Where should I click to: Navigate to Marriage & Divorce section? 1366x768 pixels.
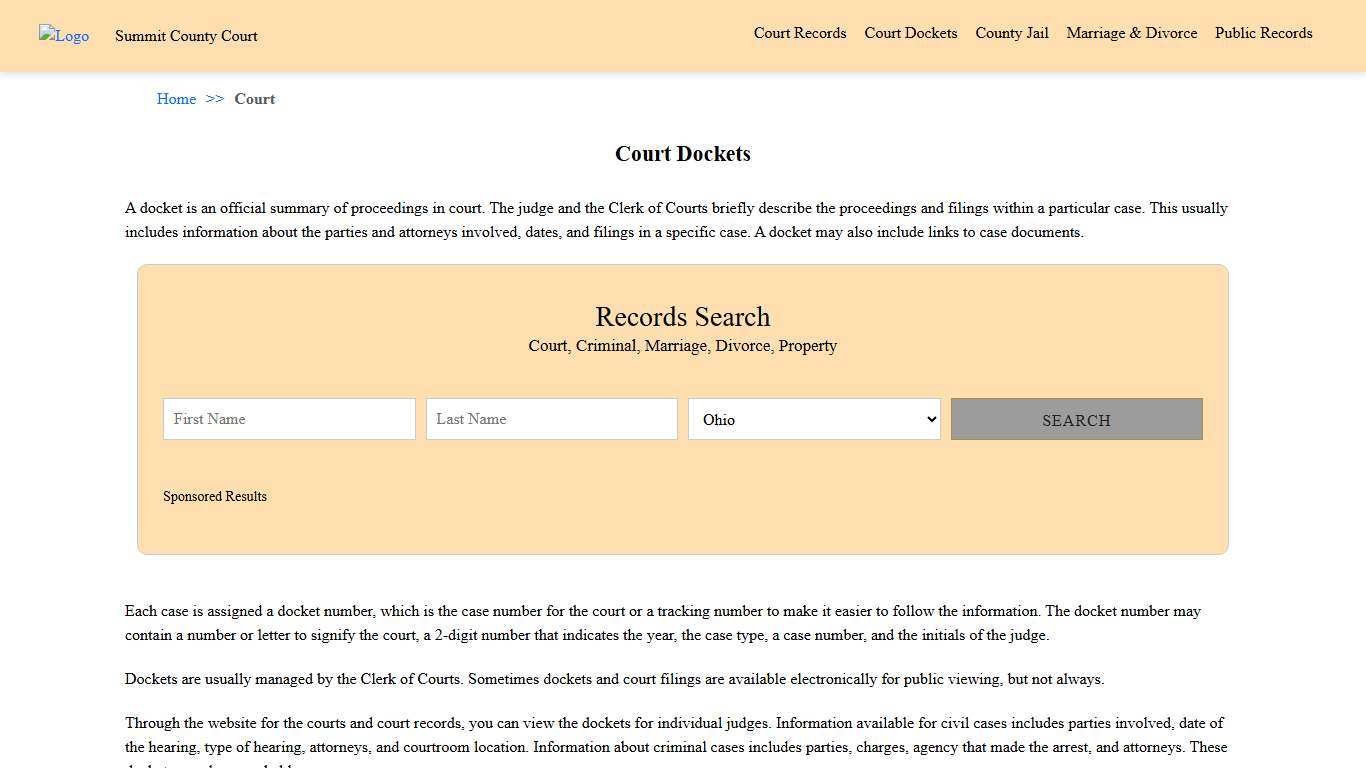1131,33
